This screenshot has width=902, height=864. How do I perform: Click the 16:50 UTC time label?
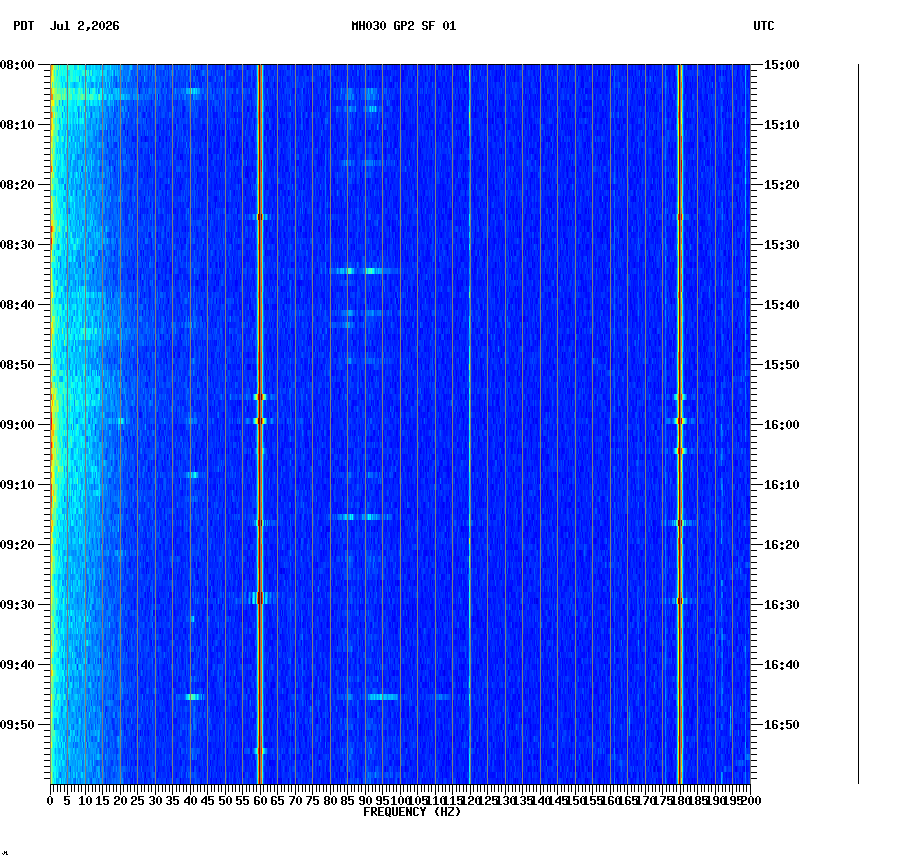(782, 725)
